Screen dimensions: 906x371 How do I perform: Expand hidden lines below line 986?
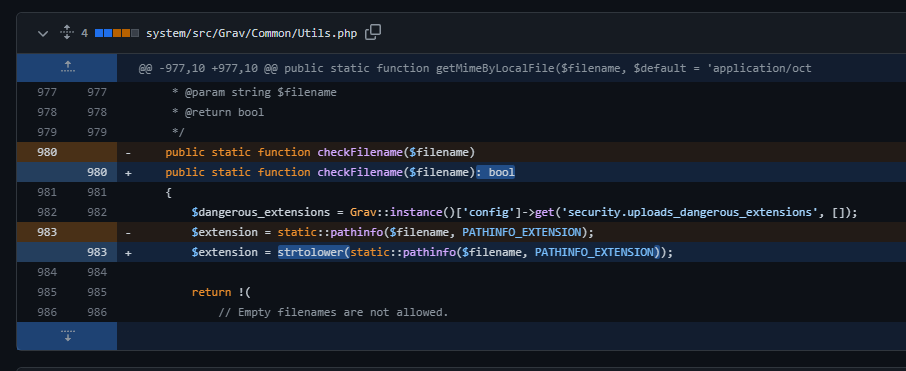tap(67, 336)
